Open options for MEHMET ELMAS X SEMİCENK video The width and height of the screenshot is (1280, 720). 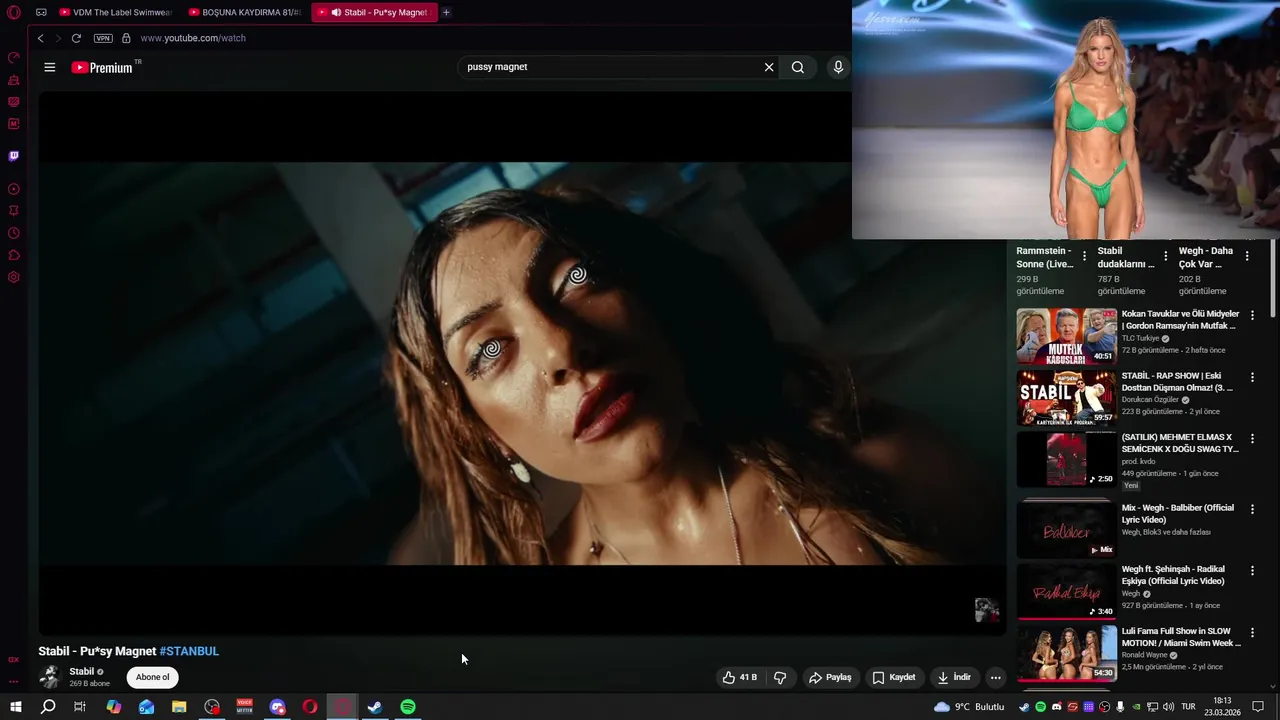[1252, 438]
